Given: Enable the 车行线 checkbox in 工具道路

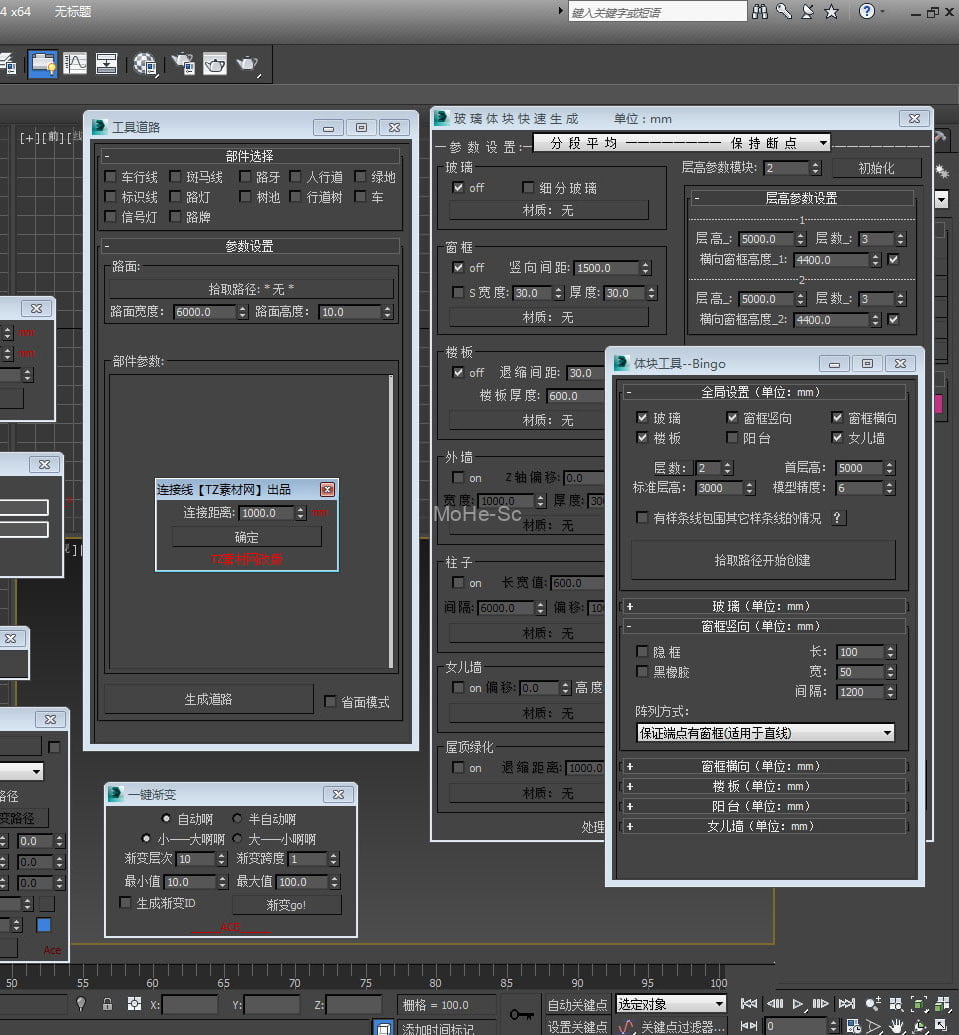Looking at the screenshot, I should 111,177.
